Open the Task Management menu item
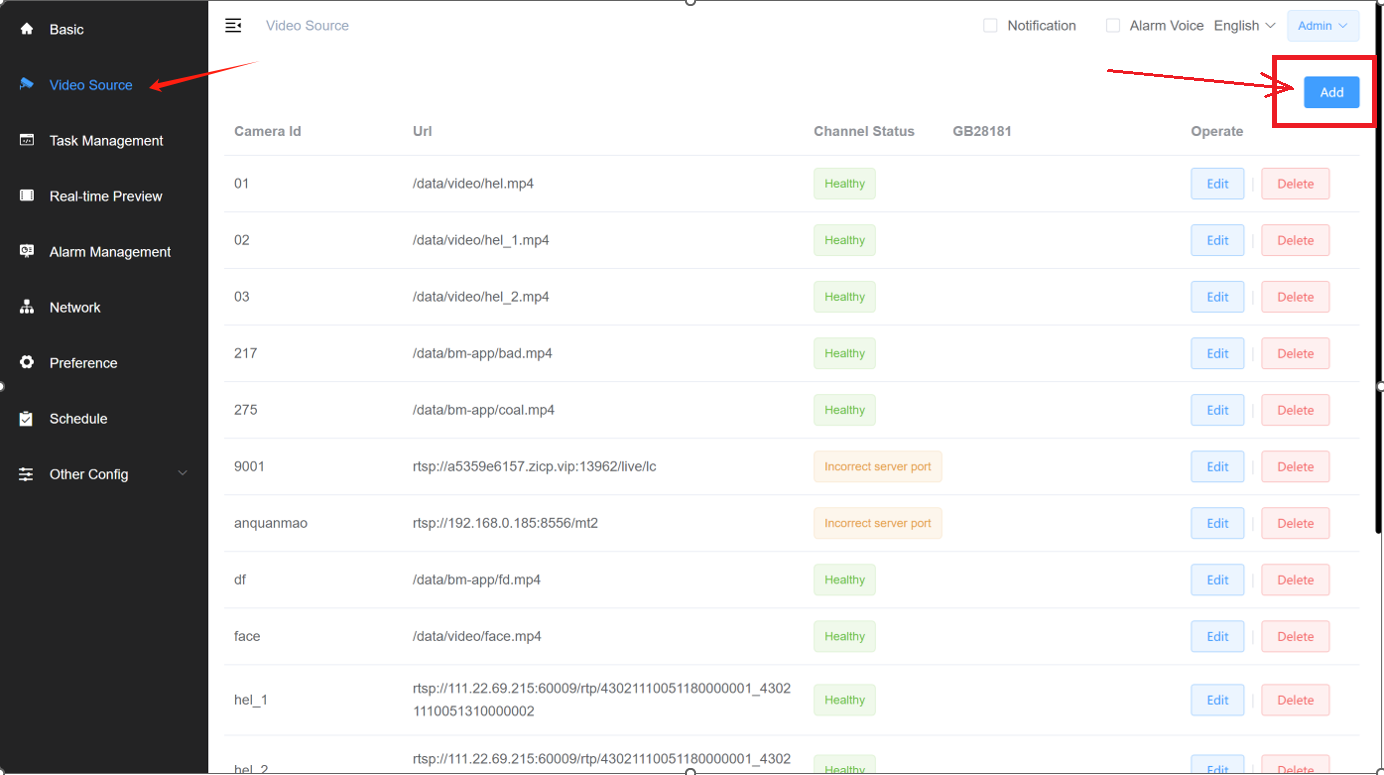 (x=106, y=141)
